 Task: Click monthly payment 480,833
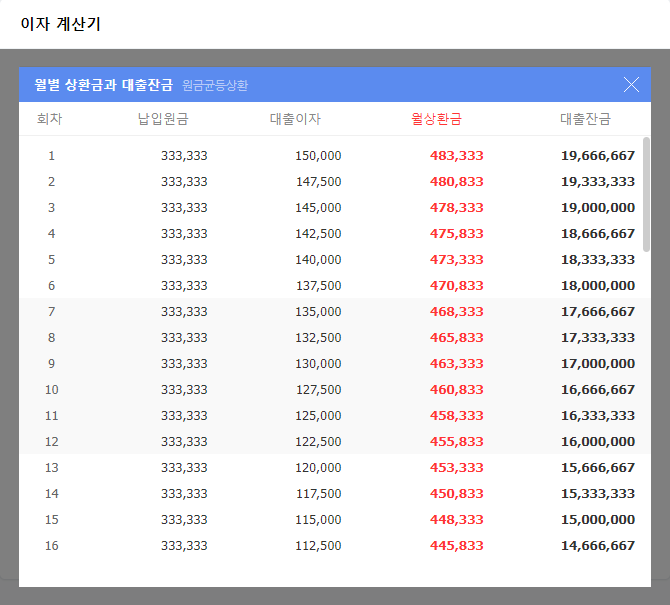tap(456, 182)
